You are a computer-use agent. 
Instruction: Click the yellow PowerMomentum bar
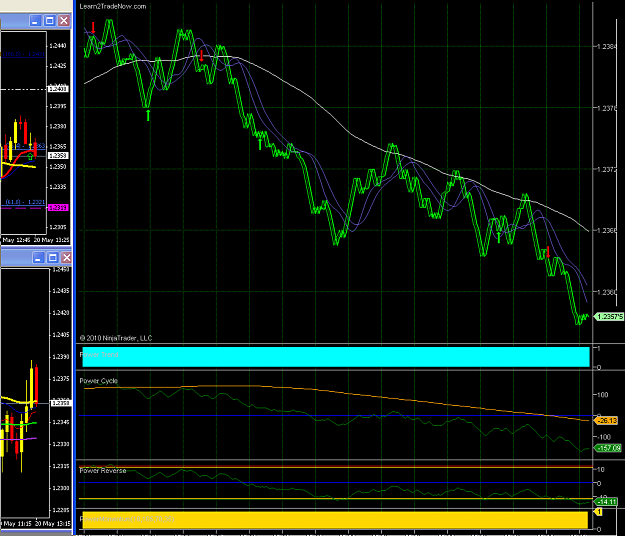[335, 520]
